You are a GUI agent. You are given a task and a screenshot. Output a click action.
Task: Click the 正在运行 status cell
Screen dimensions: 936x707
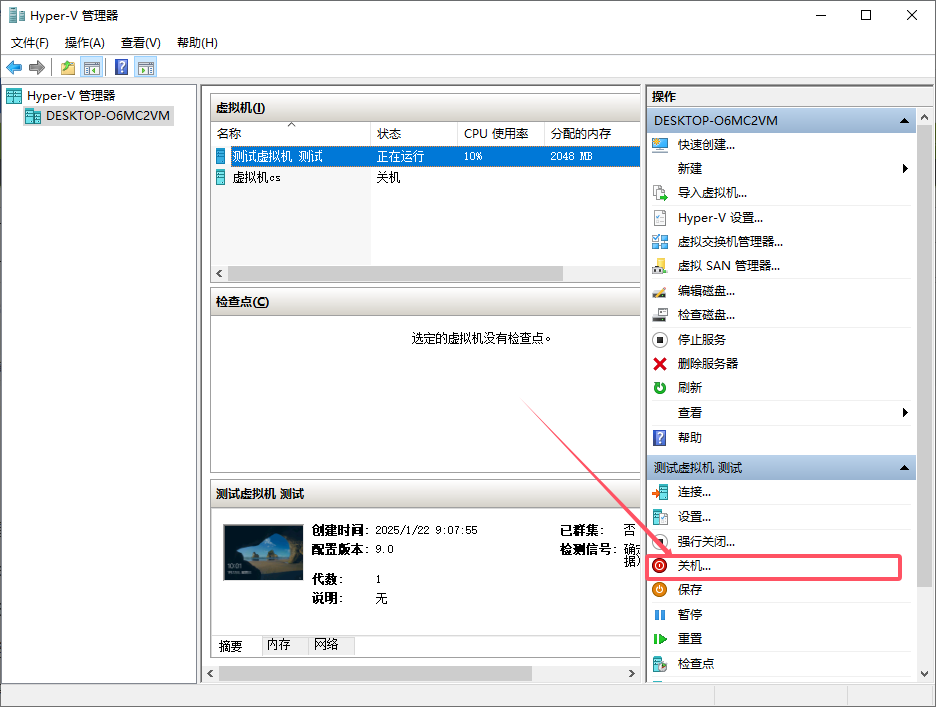401,156
